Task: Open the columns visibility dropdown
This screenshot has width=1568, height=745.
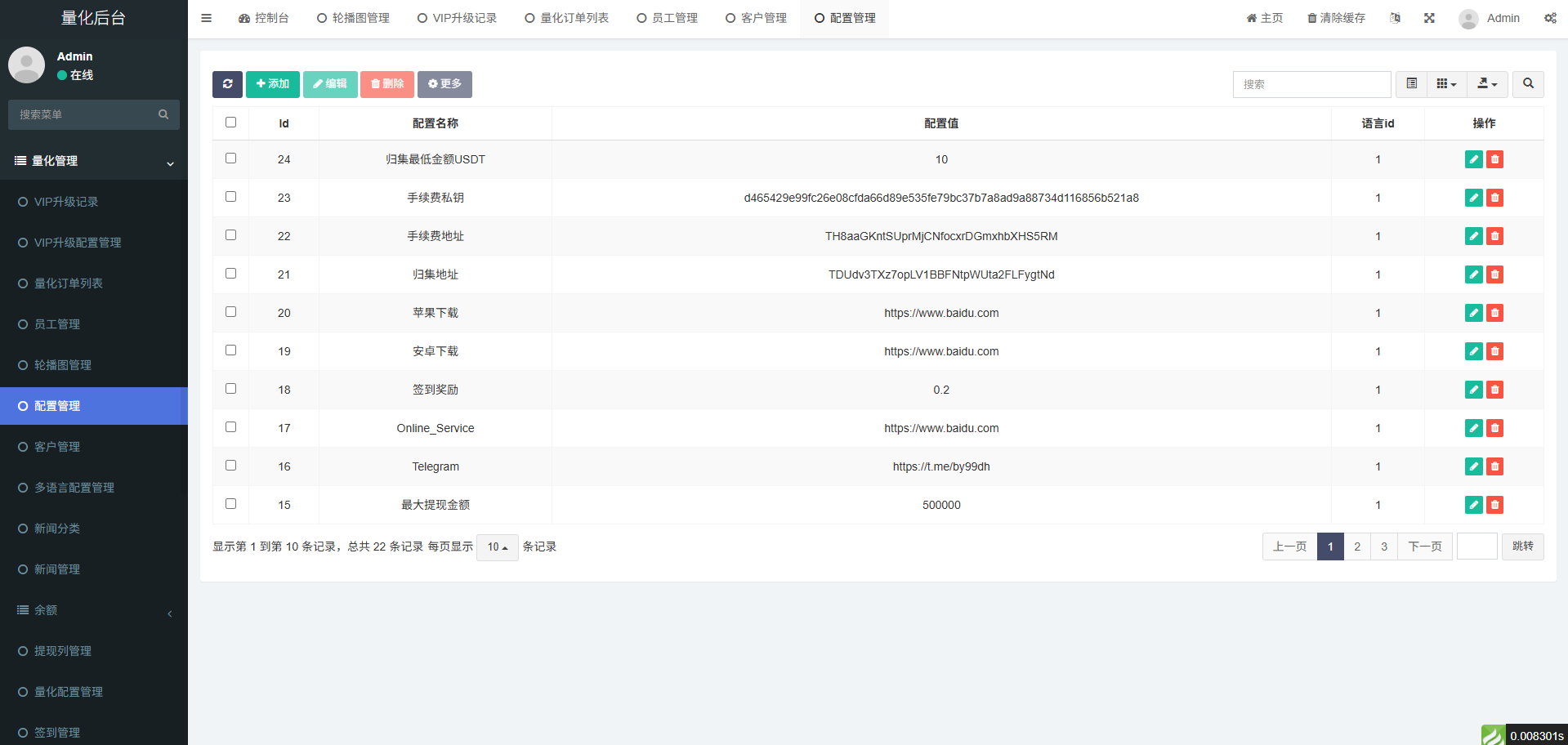Action: (1446, 84)
